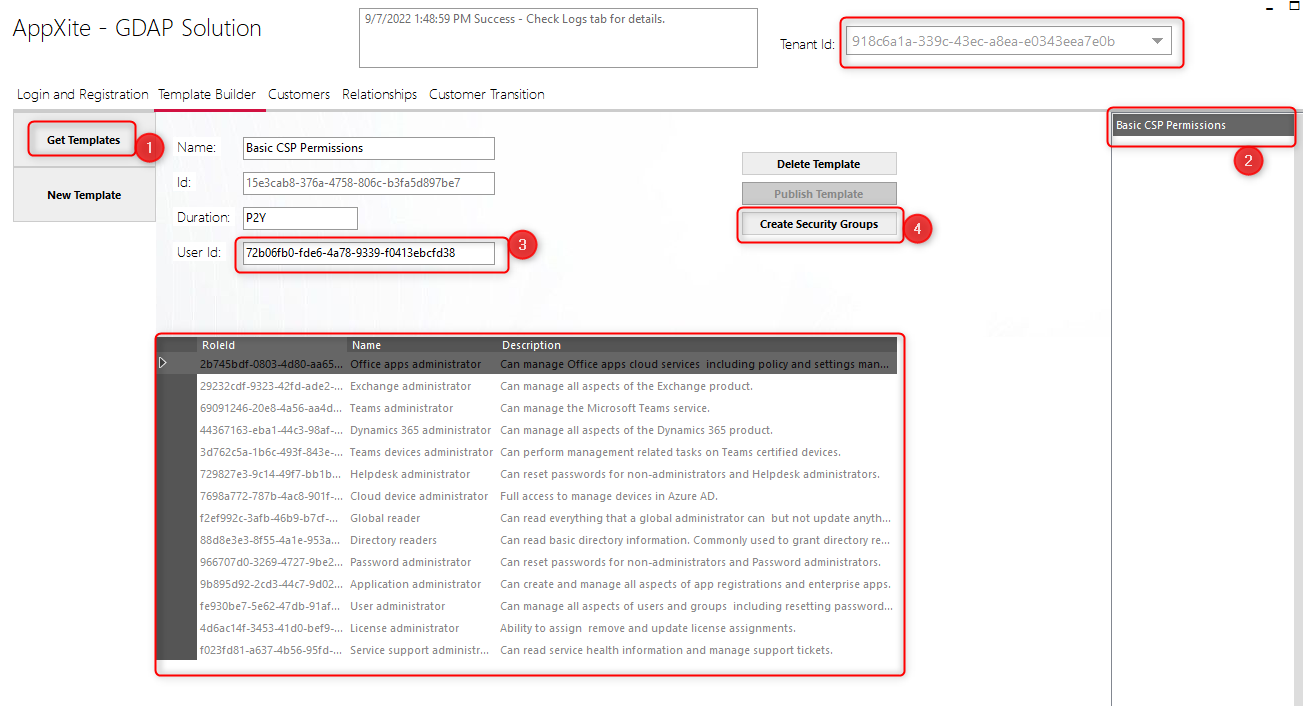Click the Delete Template button

tap(819, 164)
